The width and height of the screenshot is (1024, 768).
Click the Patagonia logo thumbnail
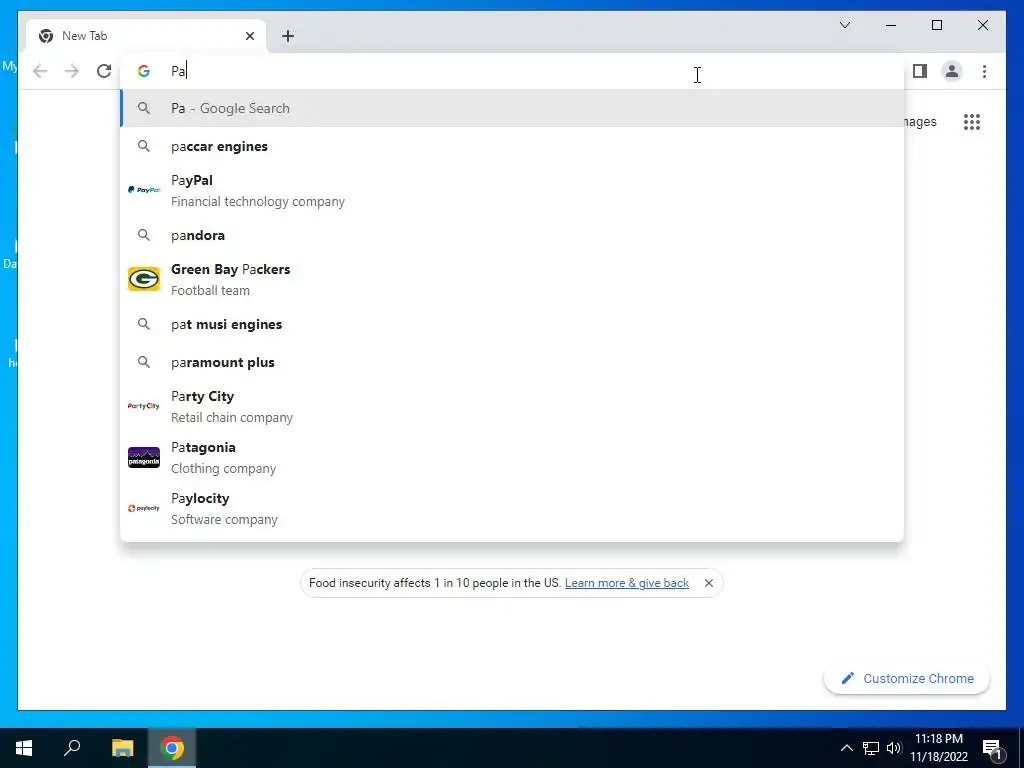pos(144,457)
